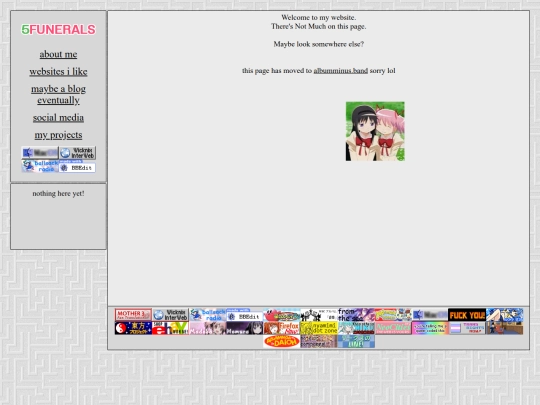
Task: Click the 5FUNERALS site logo
Action: point(58,30)
